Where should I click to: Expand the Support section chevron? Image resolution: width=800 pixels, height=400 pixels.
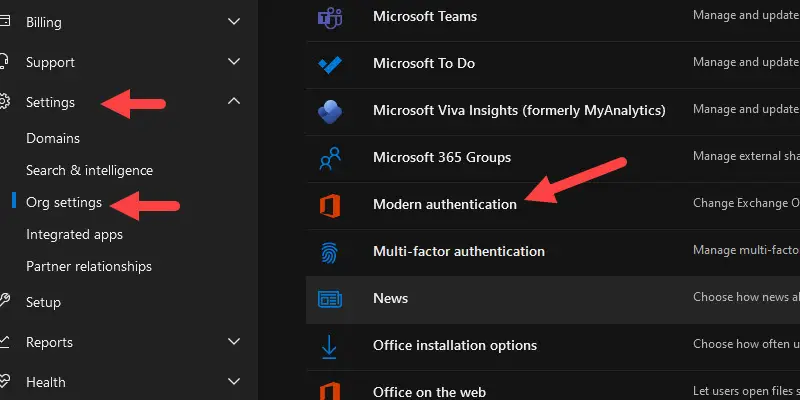(234, 61)
